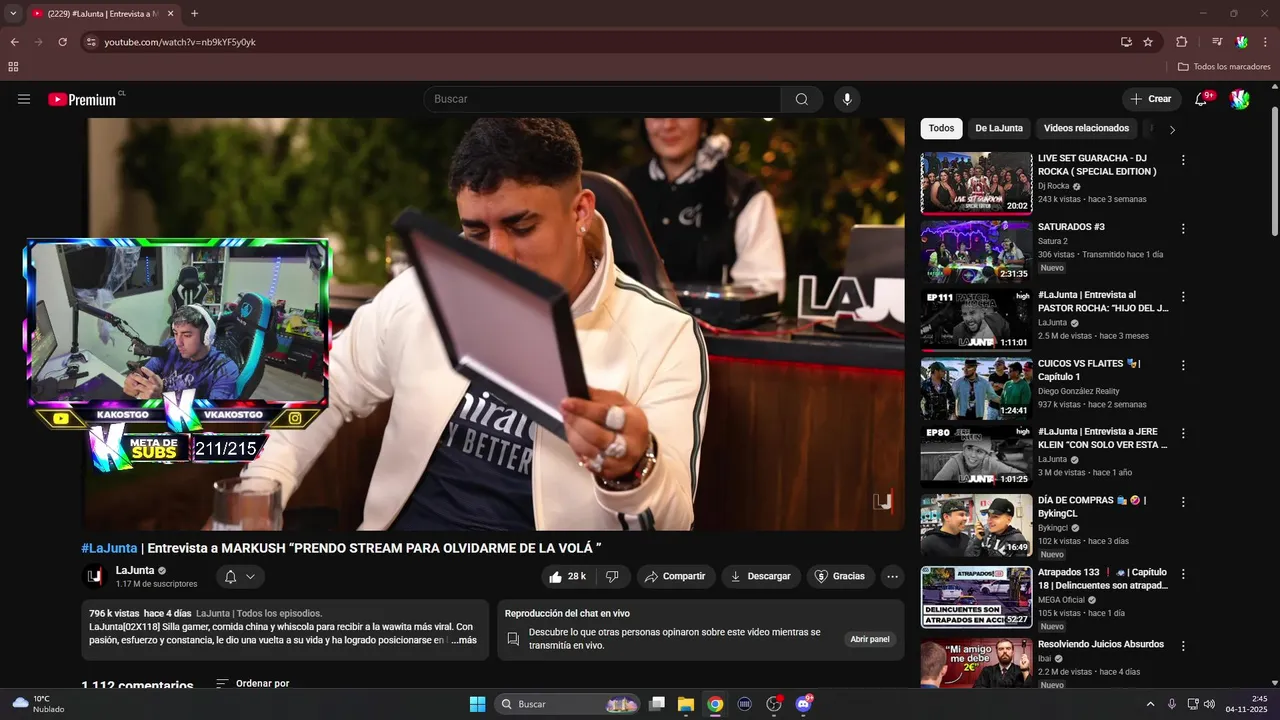Open options for DÍA DE COMPRAS video
1280x720 pixels.
[1183, 502]
